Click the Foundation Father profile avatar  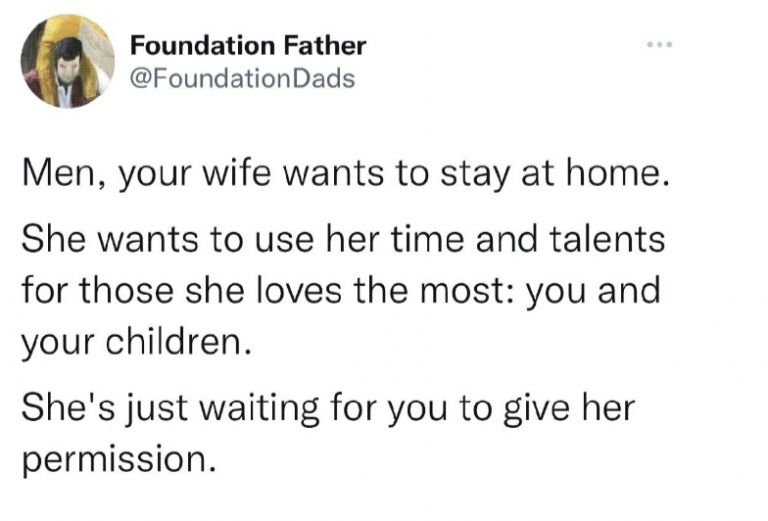[x=68, y=61]
